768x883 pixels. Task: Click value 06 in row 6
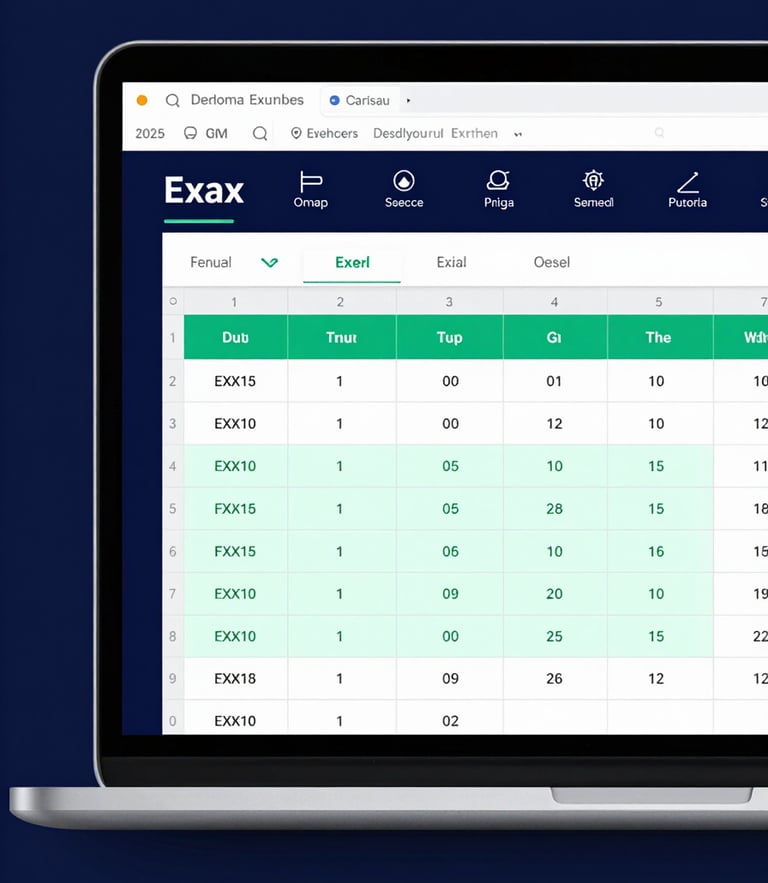pos(450,551)
